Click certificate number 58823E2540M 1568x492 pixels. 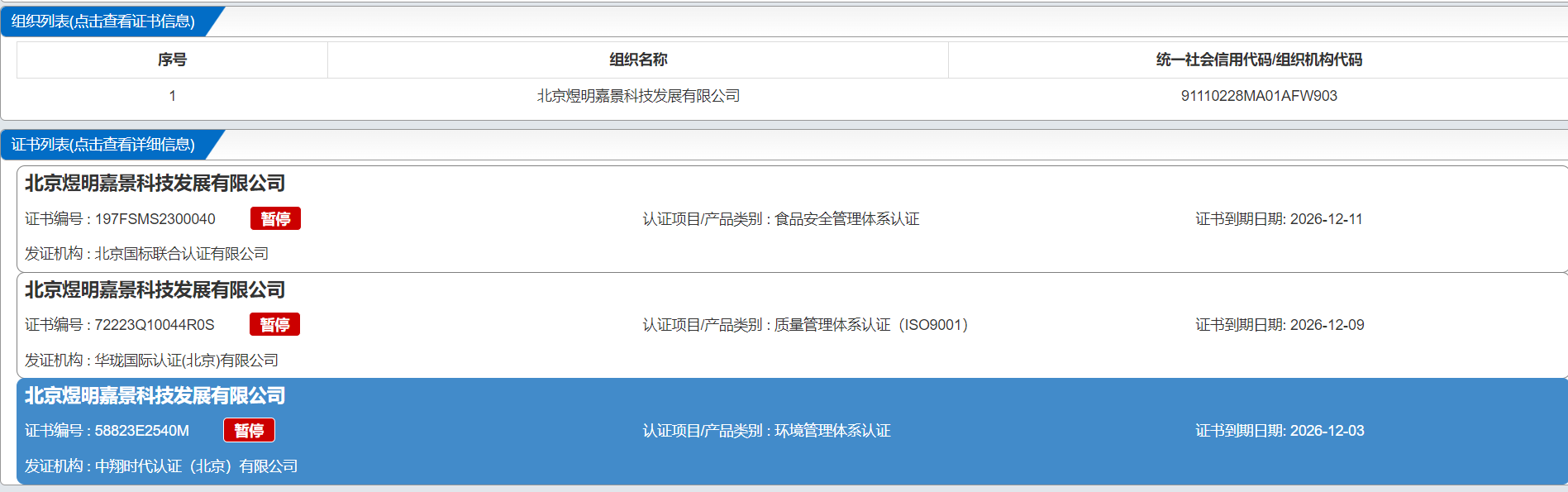pos(142,431)
